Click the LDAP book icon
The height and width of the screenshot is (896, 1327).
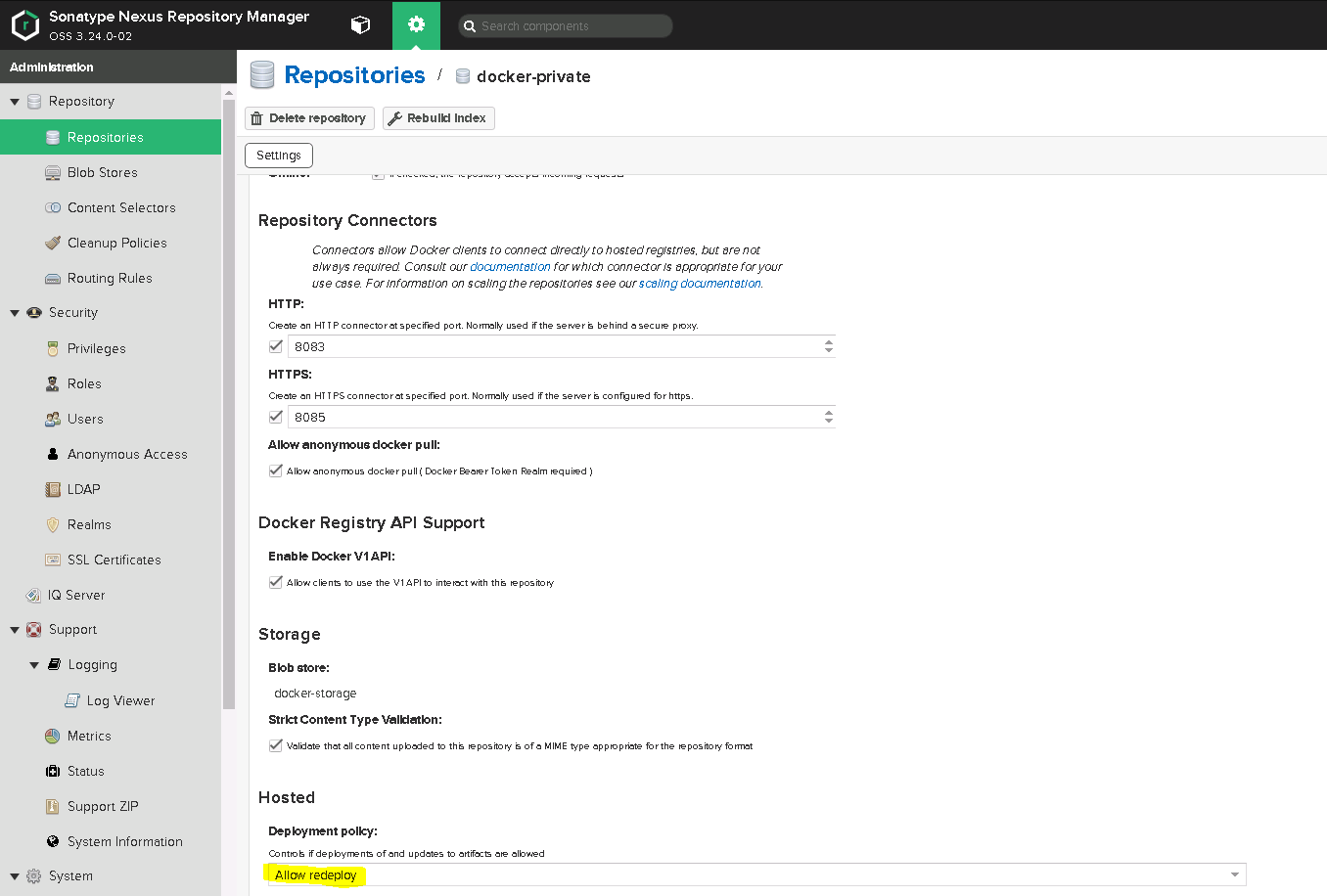point(53,489)
